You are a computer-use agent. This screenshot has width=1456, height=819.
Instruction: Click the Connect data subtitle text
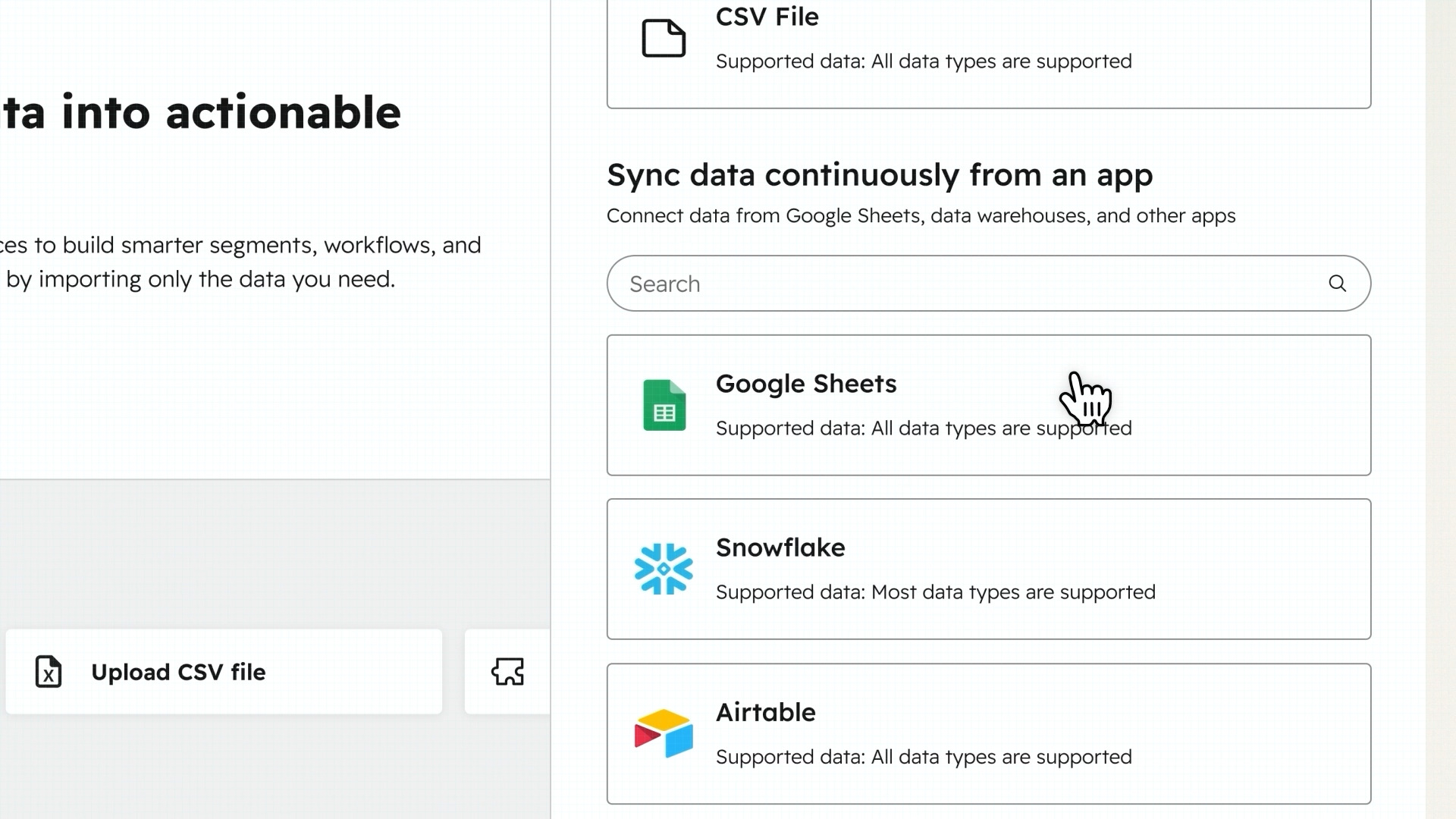[x=921, y=215]
